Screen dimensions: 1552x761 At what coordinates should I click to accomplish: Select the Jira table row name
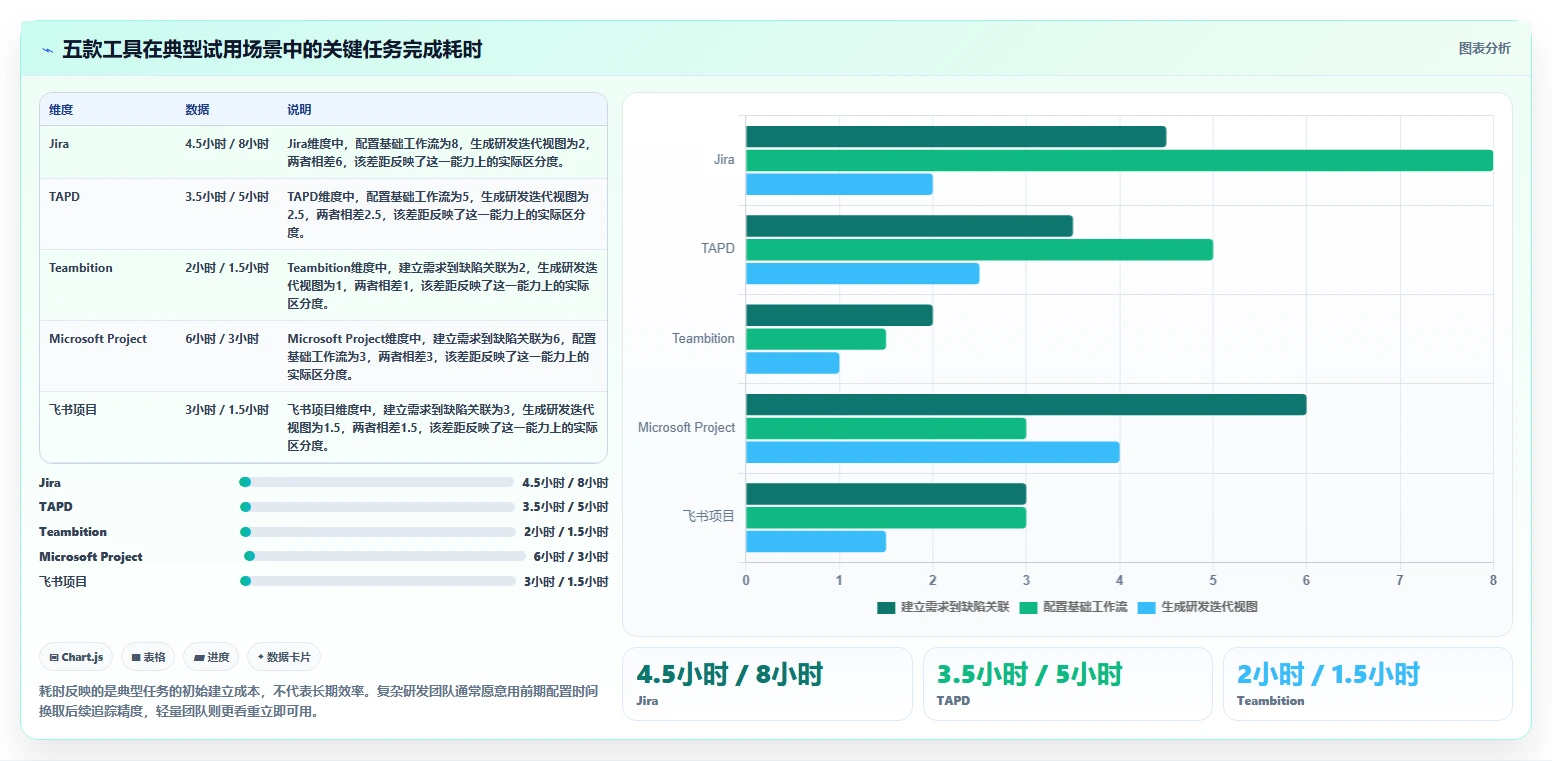[x=59, y=144]
